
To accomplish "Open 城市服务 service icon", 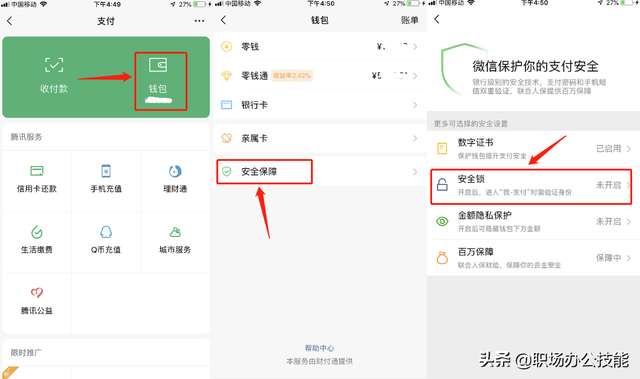I will (x=175, y=232).
